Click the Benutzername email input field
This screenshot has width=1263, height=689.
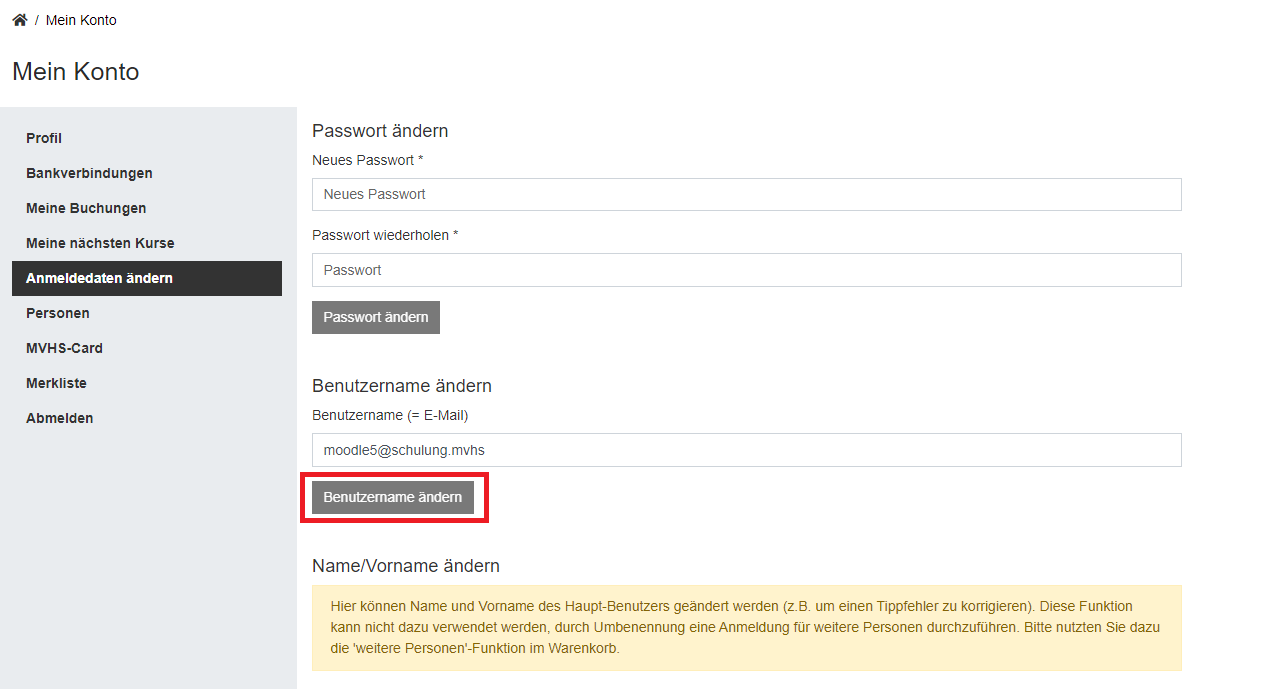pos(747,450)
